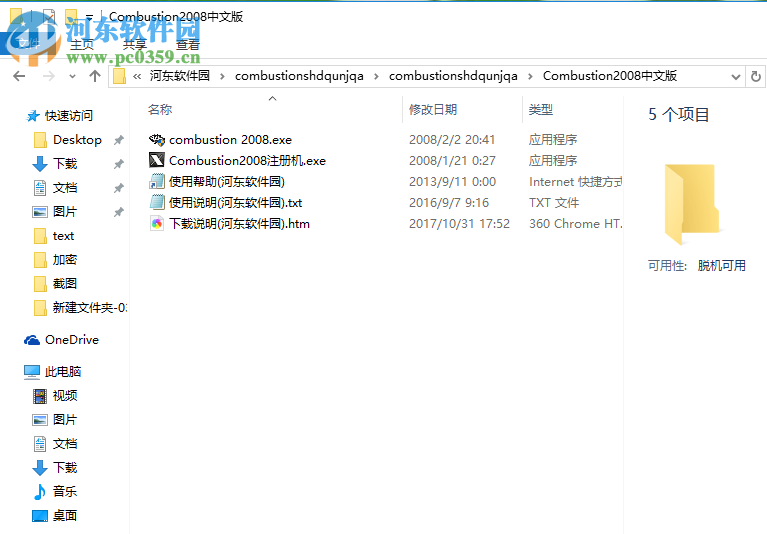Click 河东软件园 in address path

[180, 76]
